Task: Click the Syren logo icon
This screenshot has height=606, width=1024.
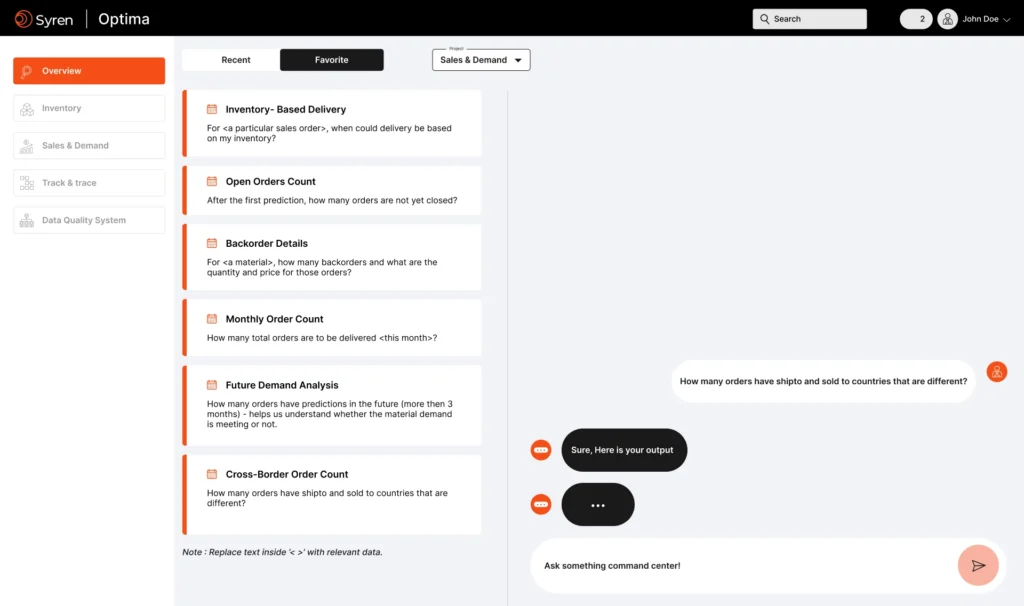Action: [x=23, y=19]
